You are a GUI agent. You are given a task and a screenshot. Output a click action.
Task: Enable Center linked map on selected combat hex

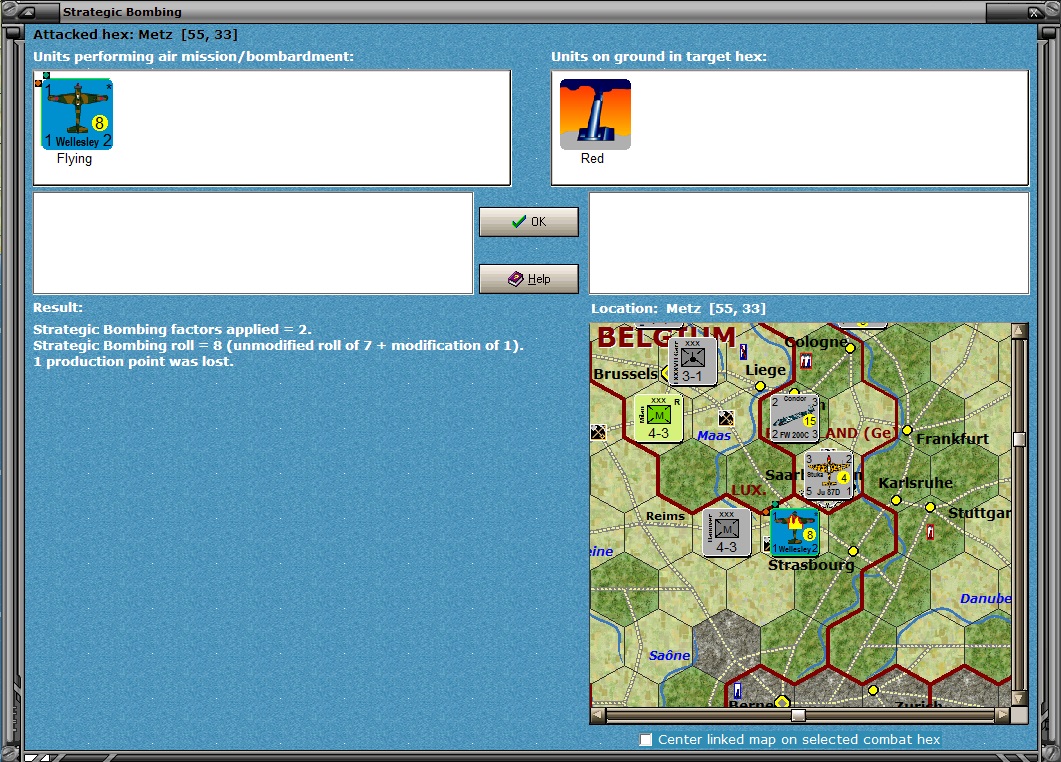click(x=646, y=740)
